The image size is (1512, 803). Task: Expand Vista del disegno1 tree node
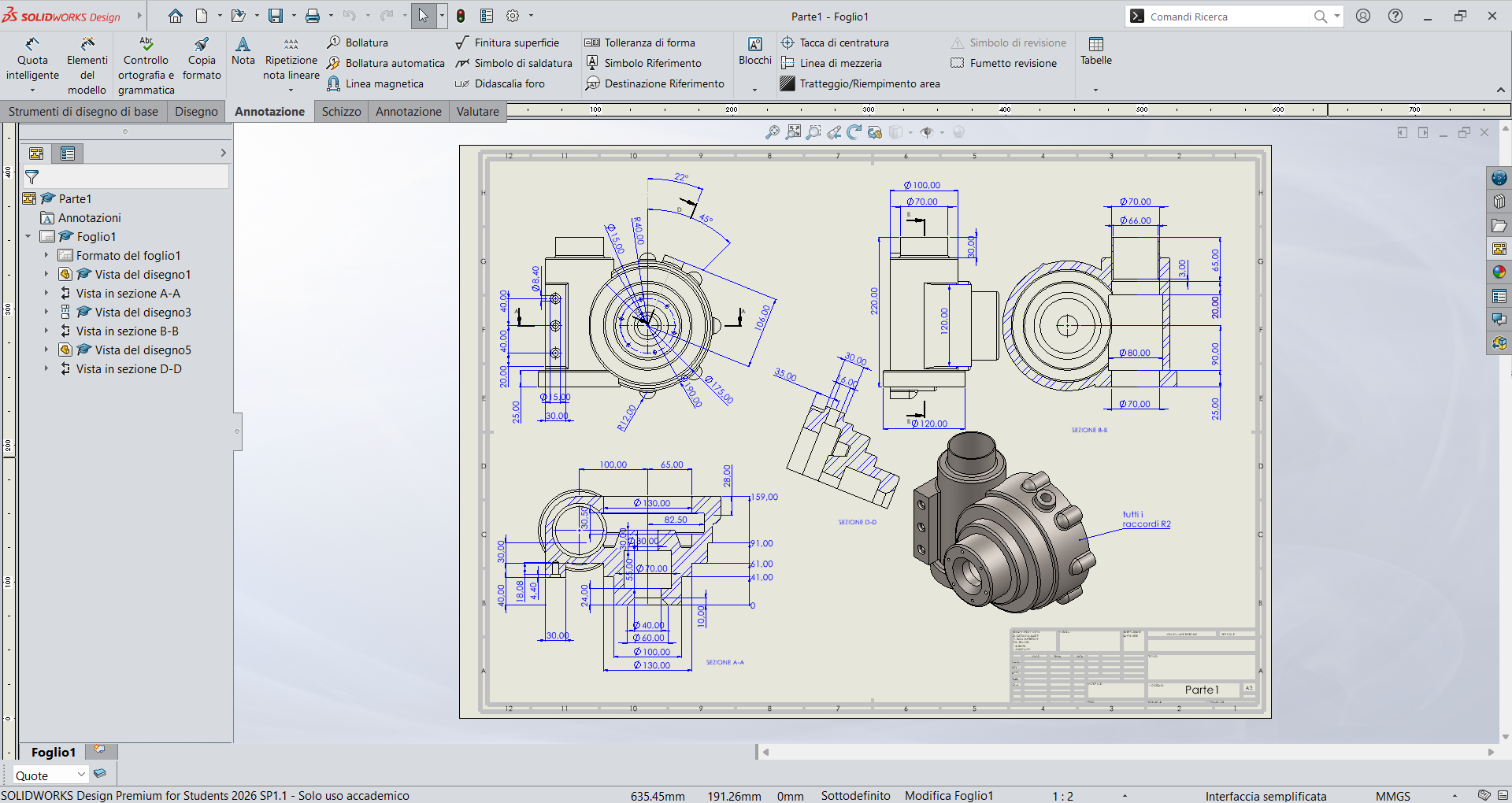coord(46,274)
